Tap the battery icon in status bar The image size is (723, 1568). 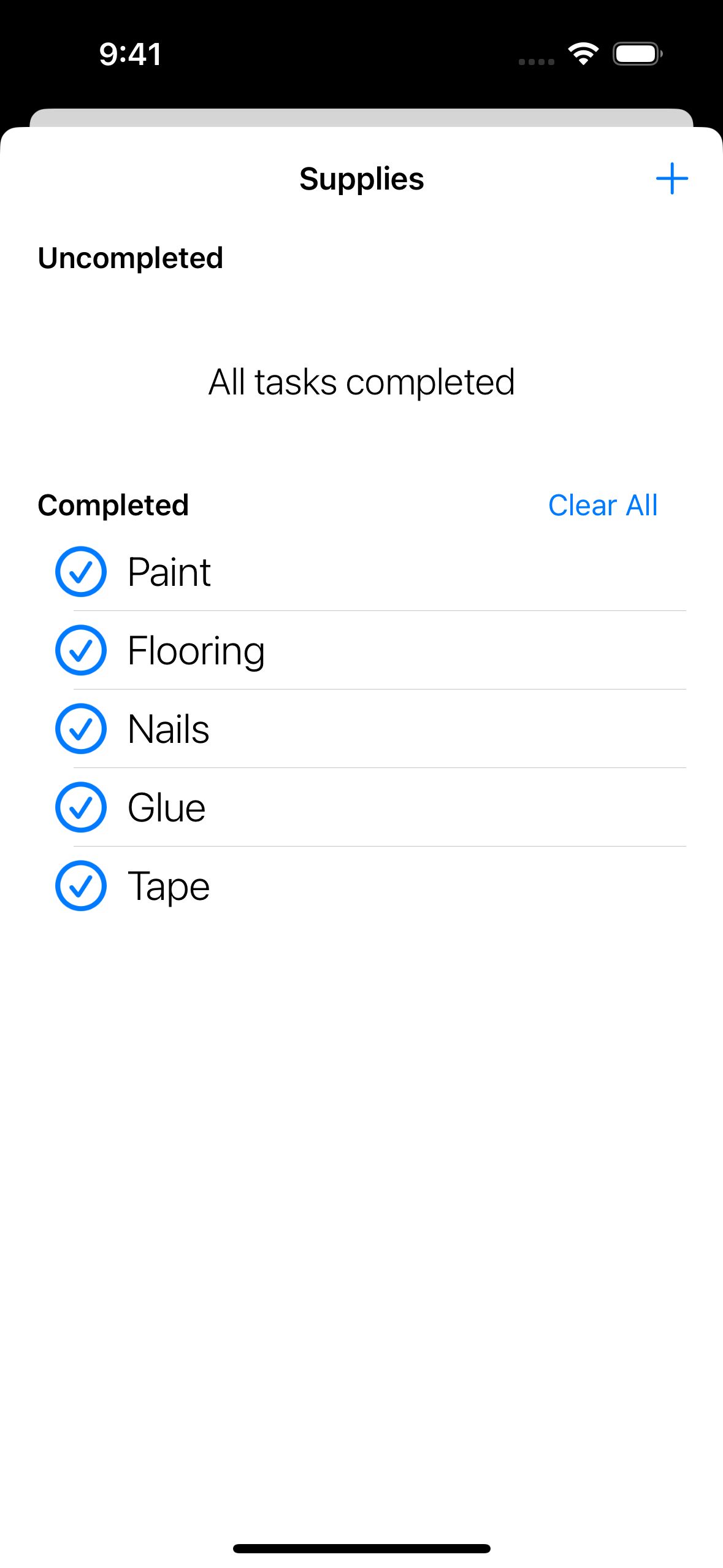(x=637, y=54)
